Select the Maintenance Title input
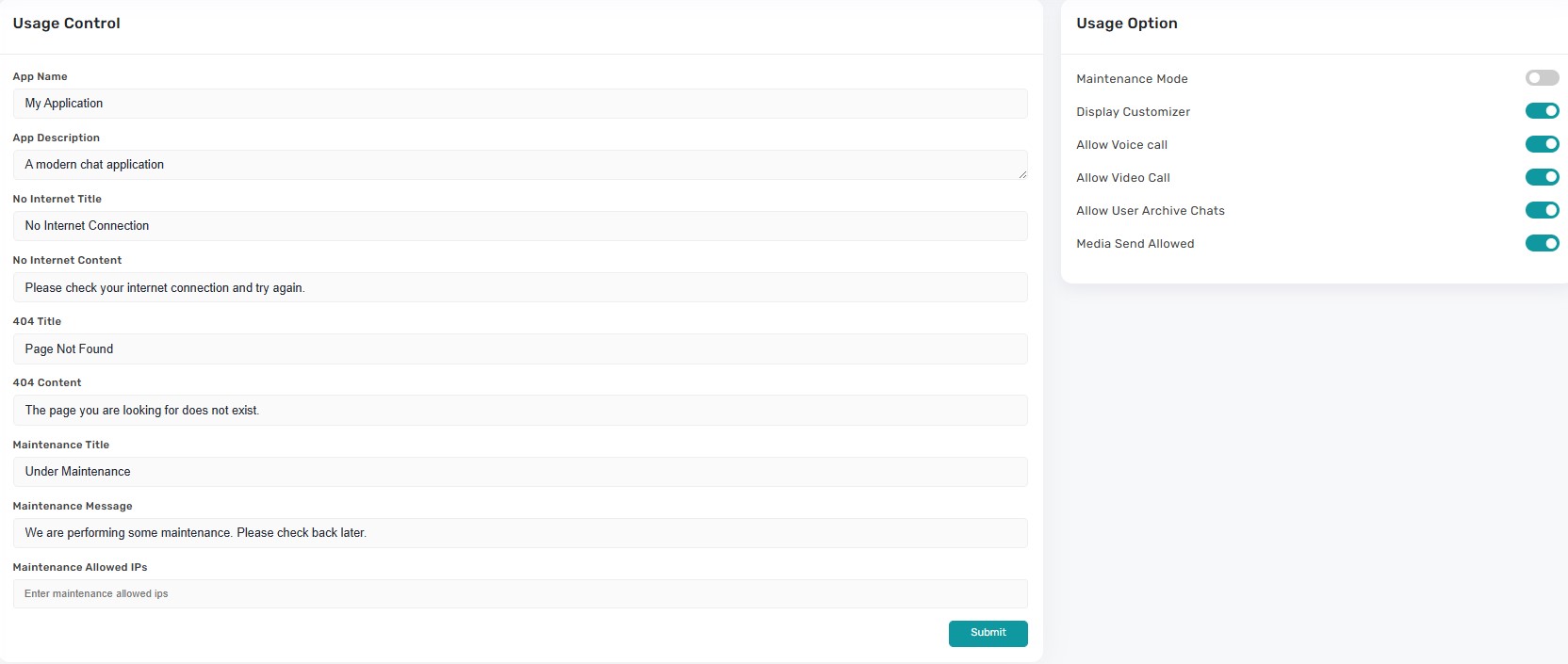This screenshot has width=1568, height=664. (x=519, y=471)
